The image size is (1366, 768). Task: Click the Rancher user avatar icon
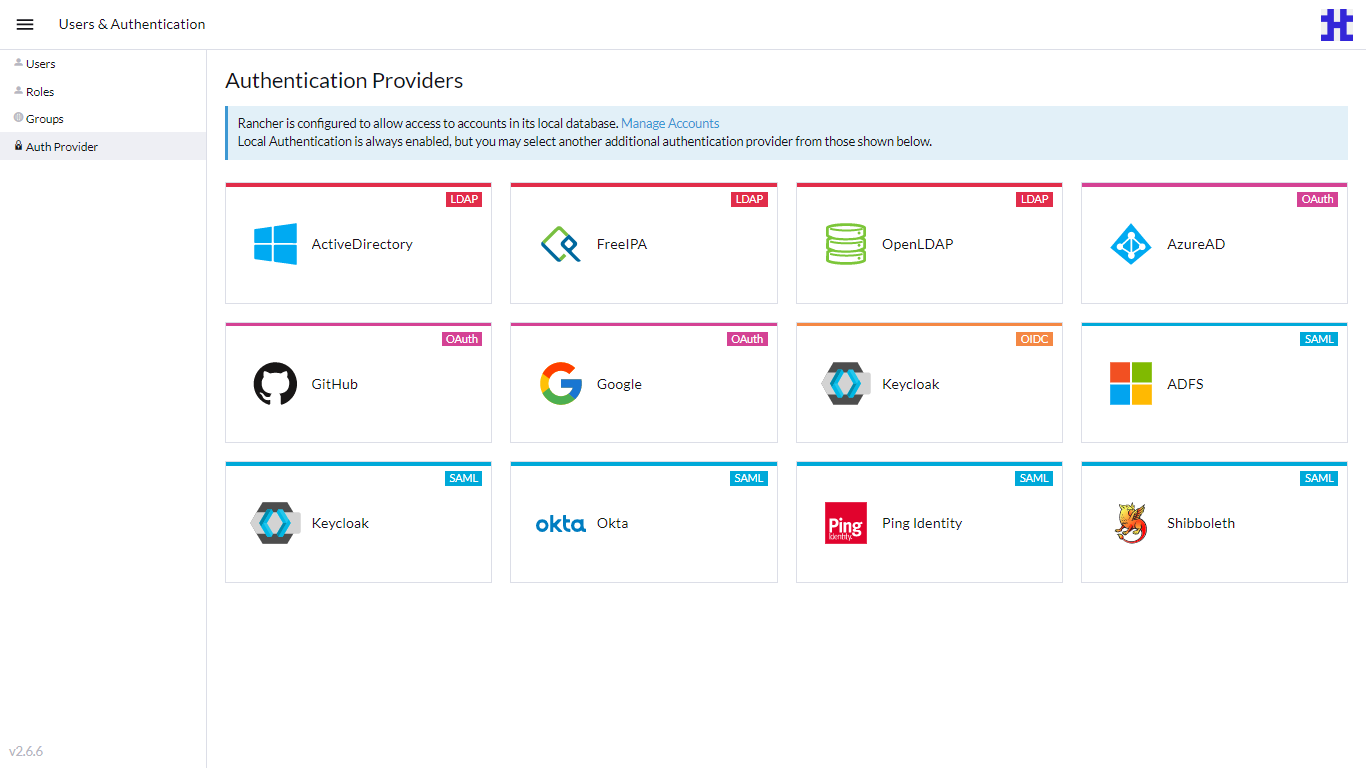(x=1336, y=24)
